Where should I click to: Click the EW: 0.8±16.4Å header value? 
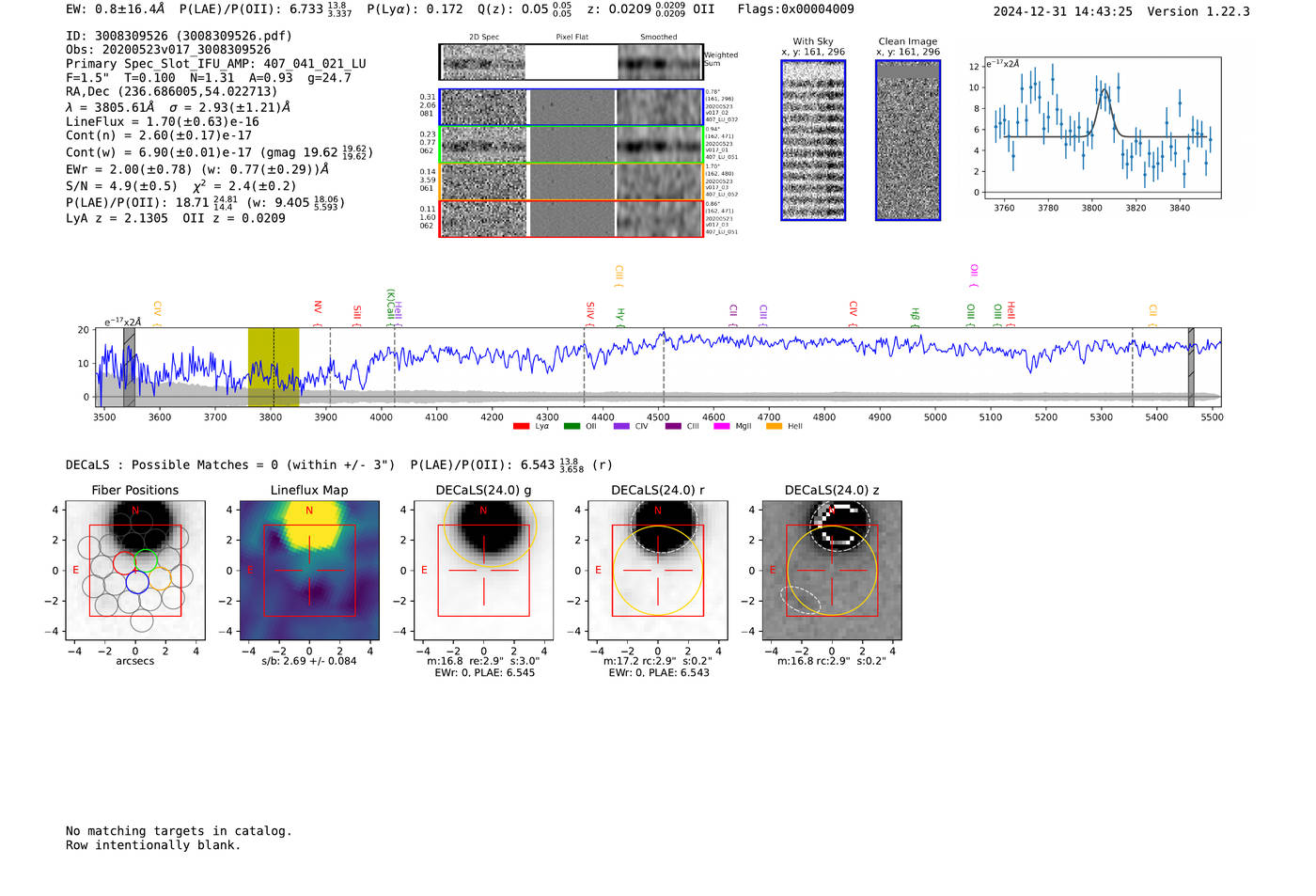[x=116, y=9]
